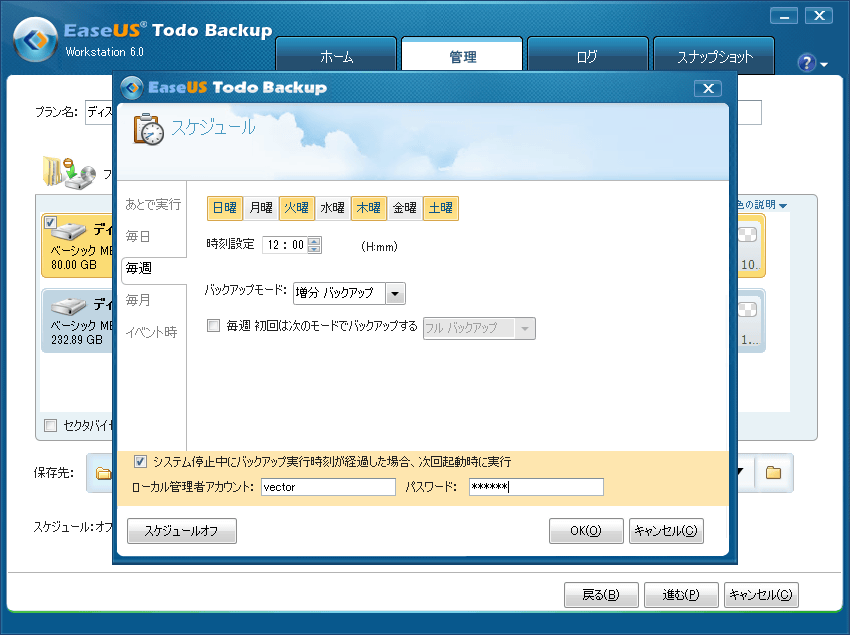Image resolution: width=850 pixels, height=635 pixels.
Task: Click the backup files-to-disk icon
Action: point(69,174)
